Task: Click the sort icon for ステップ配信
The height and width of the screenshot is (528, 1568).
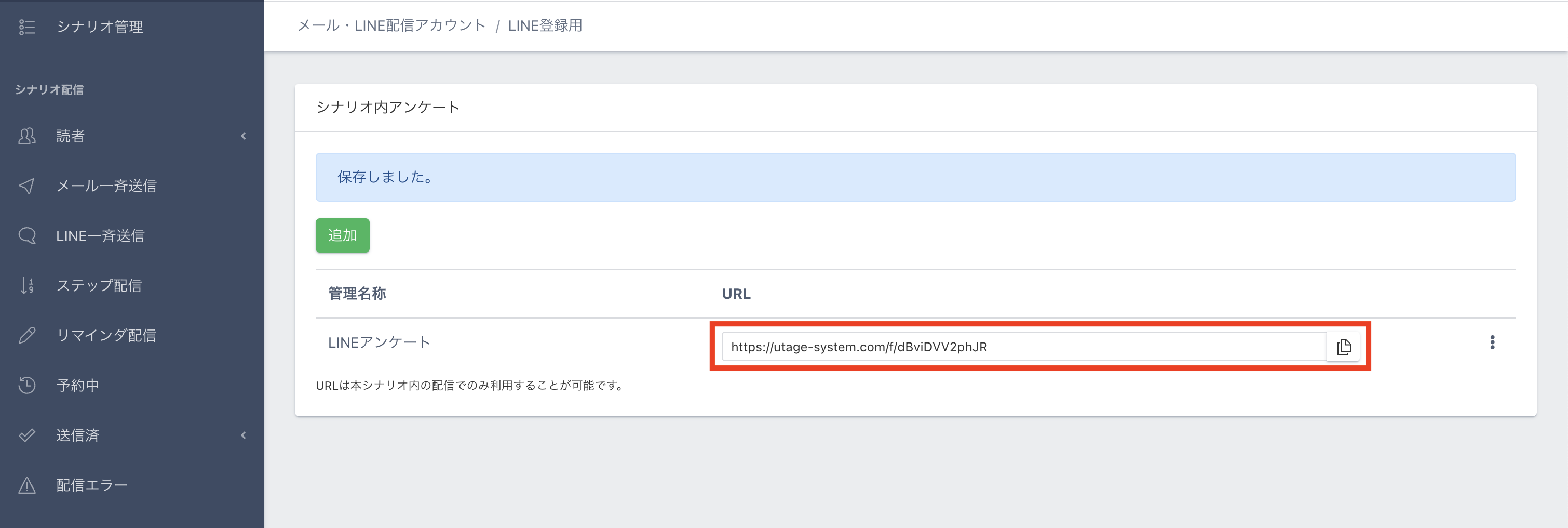Action: [x=27, y=286]
